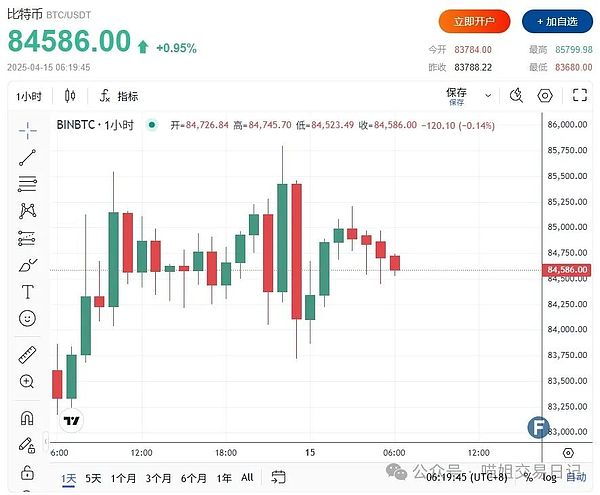Open candlestick chart type menu
The width and height of the screenshot is (600, 495).
(70, 96)
